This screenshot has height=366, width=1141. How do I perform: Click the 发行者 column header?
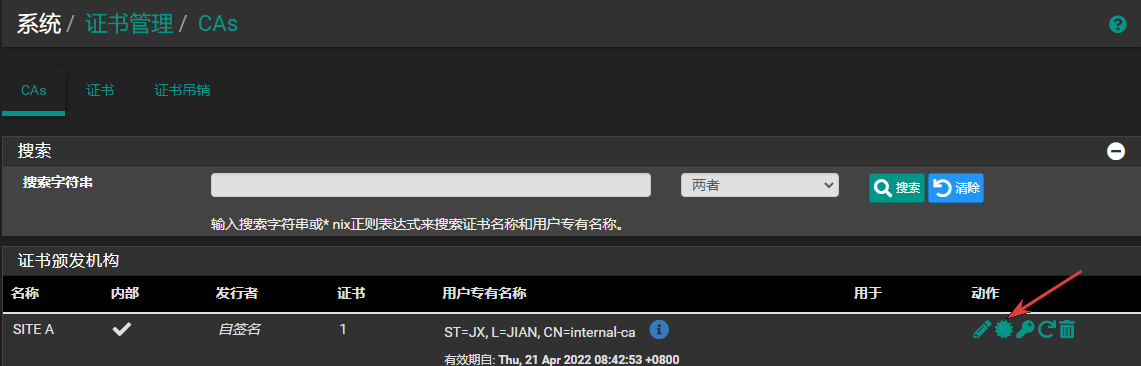236,293
